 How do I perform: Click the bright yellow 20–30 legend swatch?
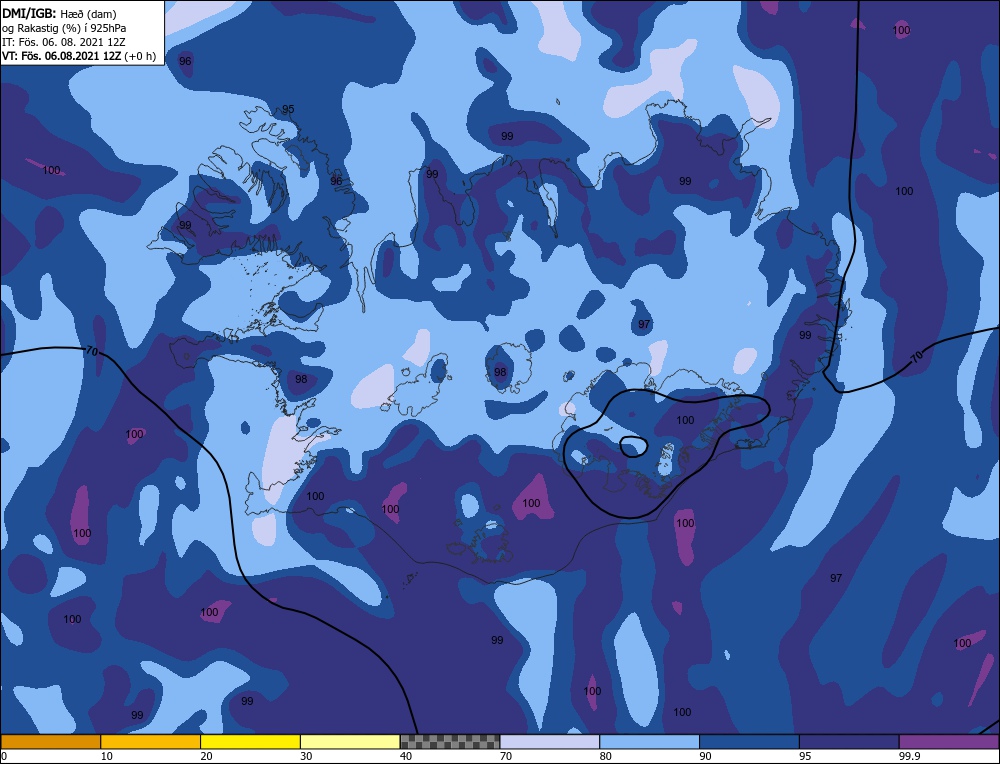coord(250,742)
